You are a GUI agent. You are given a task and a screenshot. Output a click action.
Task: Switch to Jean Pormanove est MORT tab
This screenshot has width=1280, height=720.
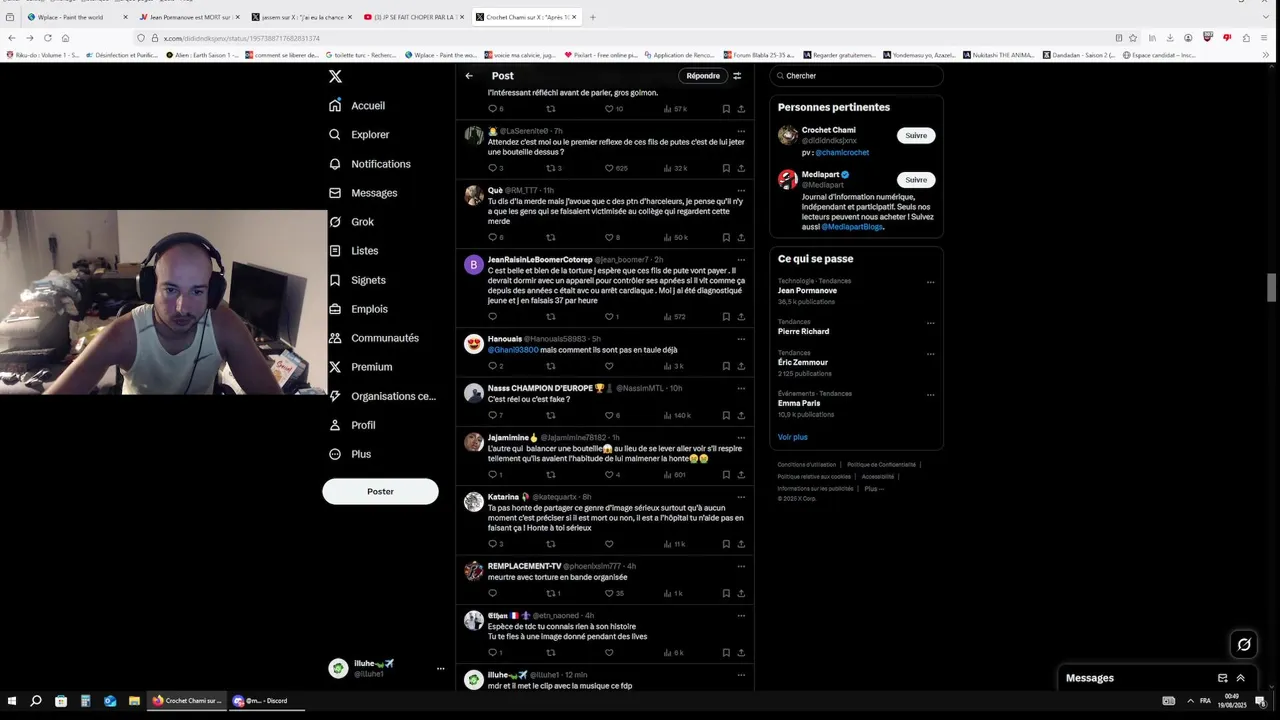click(190, 17)
